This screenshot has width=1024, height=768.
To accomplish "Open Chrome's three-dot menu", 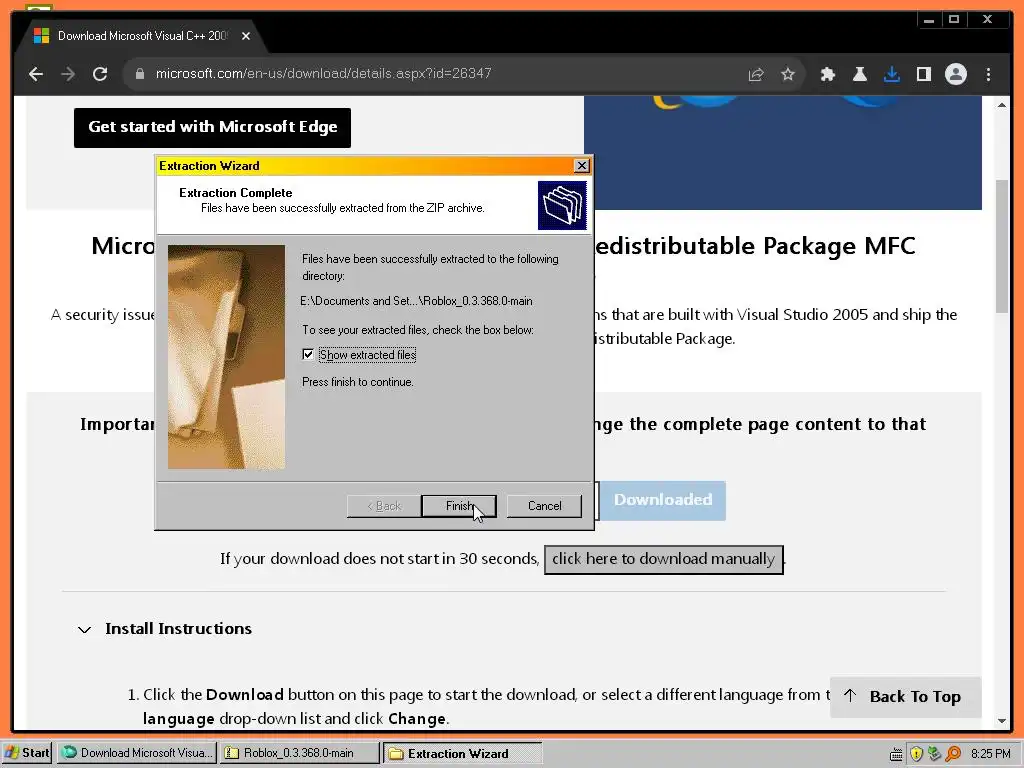I will [x=988, y=74].
